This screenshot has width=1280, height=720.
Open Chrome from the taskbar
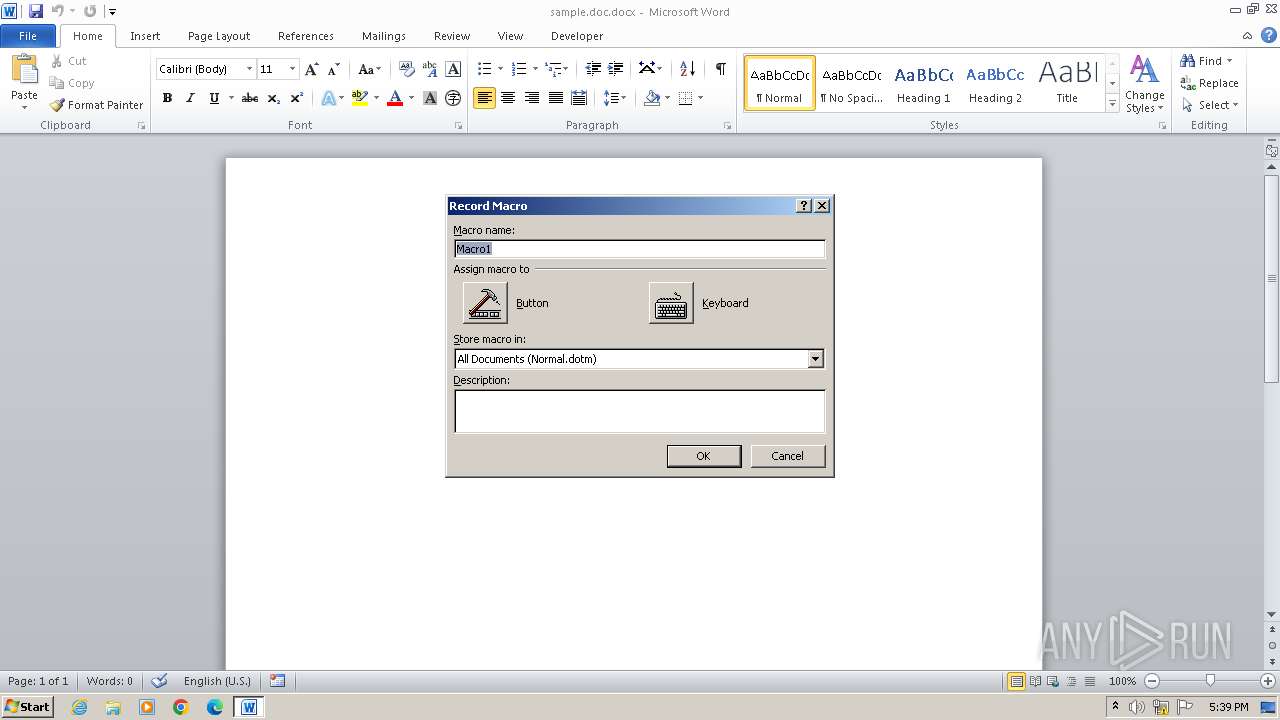pos(181,707)
